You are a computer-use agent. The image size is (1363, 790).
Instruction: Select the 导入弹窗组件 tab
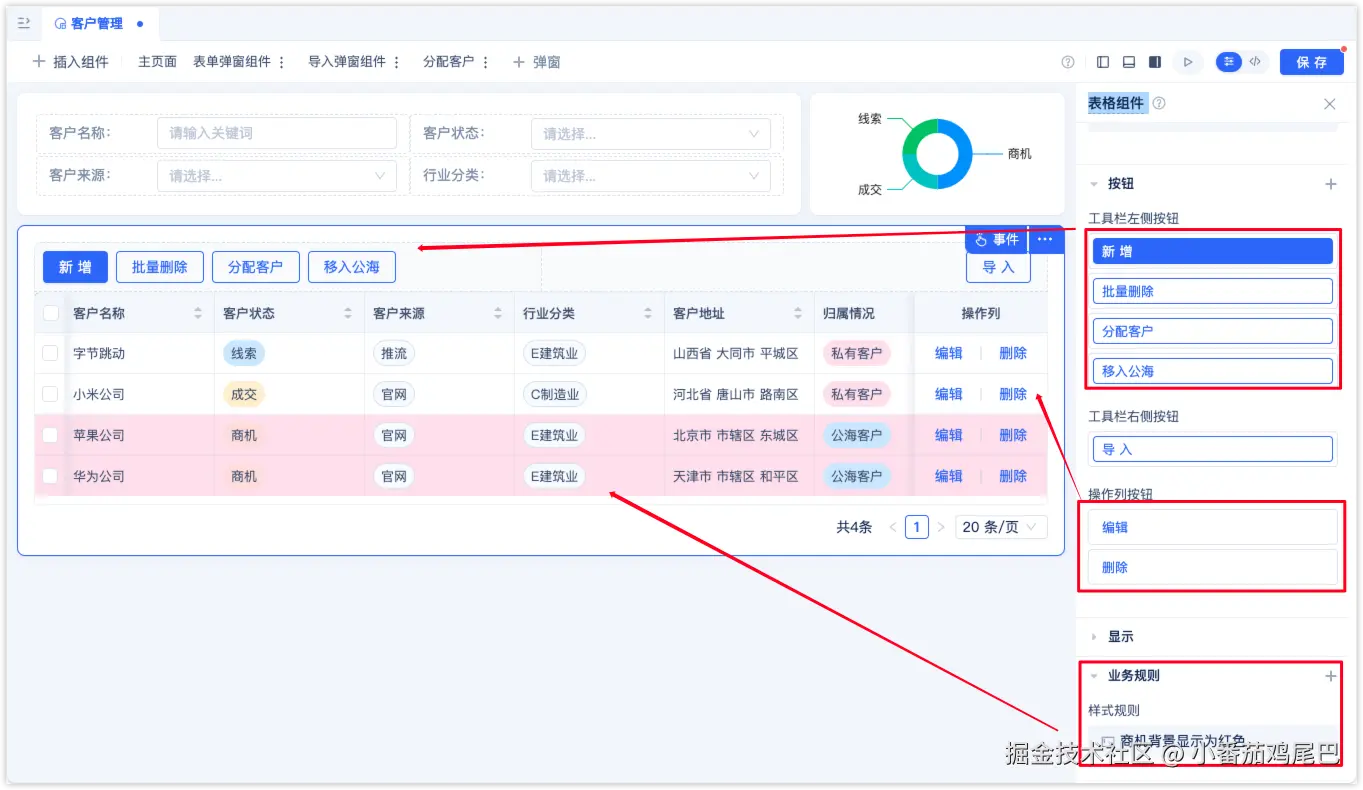click(347, 62)
